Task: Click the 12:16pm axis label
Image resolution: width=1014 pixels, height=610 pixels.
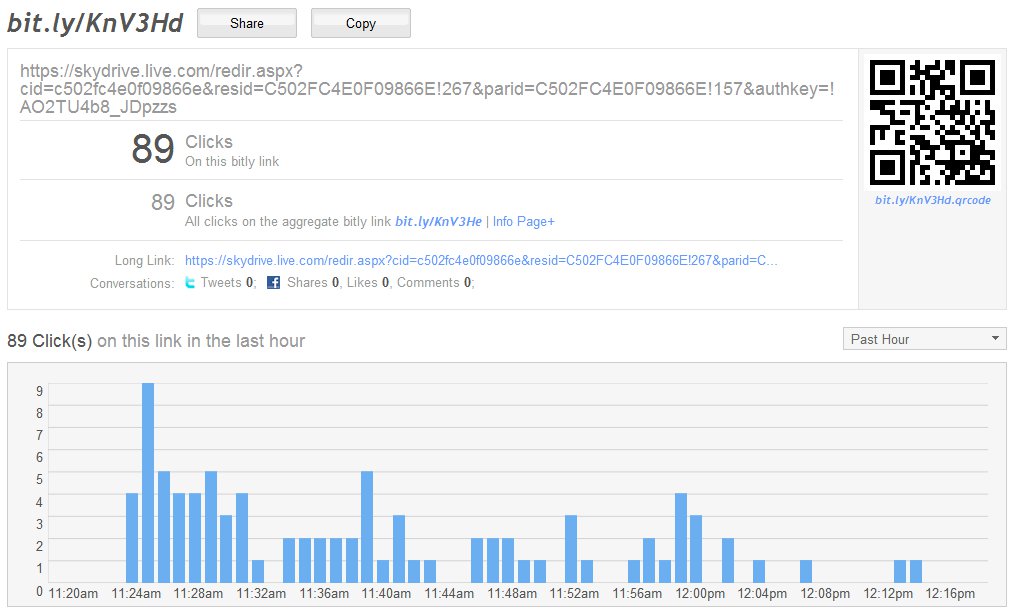Action: pyautogui.click(x=950, y=593)
